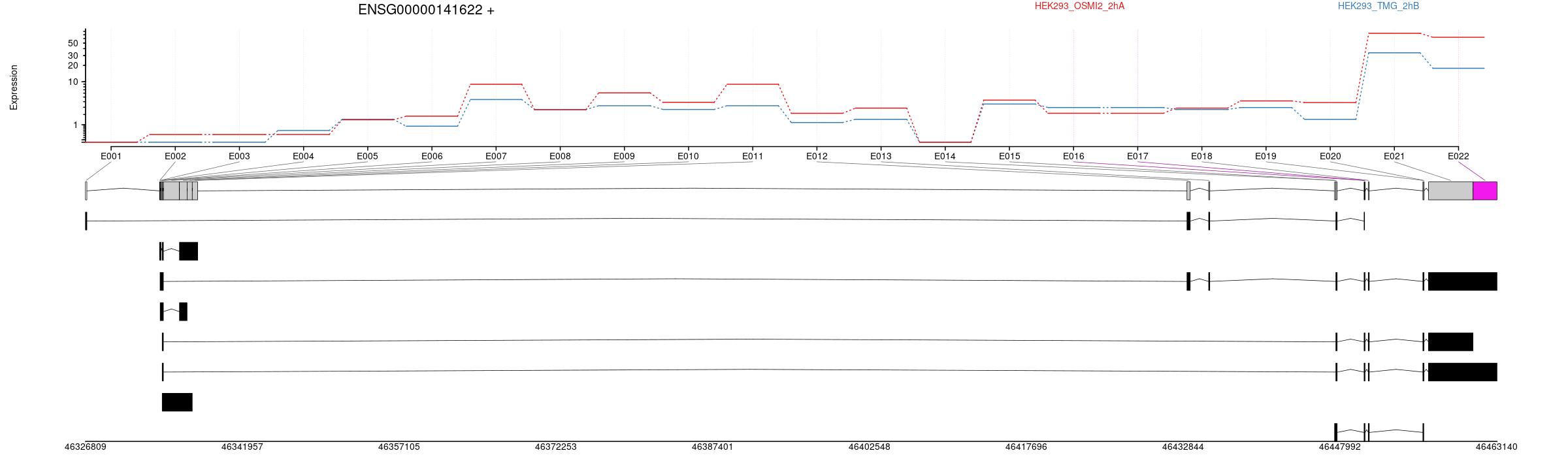Click exon label E009

tap(624, 156)
